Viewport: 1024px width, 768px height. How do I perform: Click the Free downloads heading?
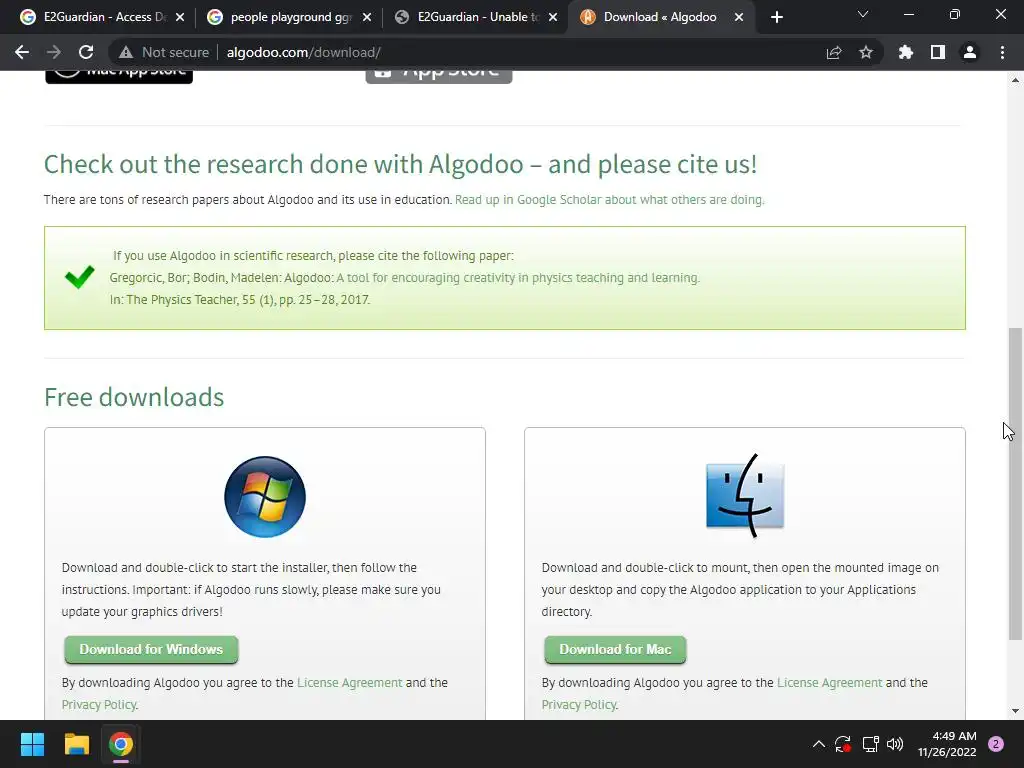[134, 397]
